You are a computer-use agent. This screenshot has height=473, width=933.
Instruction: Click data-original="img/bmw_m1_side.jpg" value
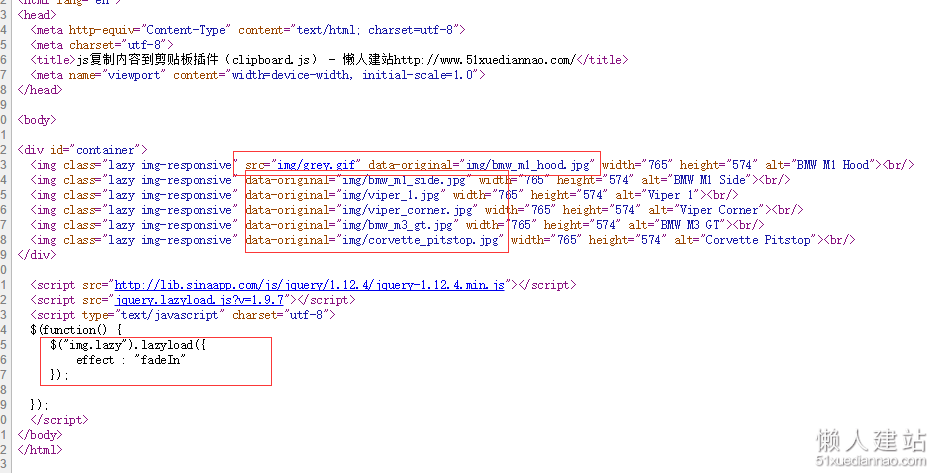(x=359, y=180)
